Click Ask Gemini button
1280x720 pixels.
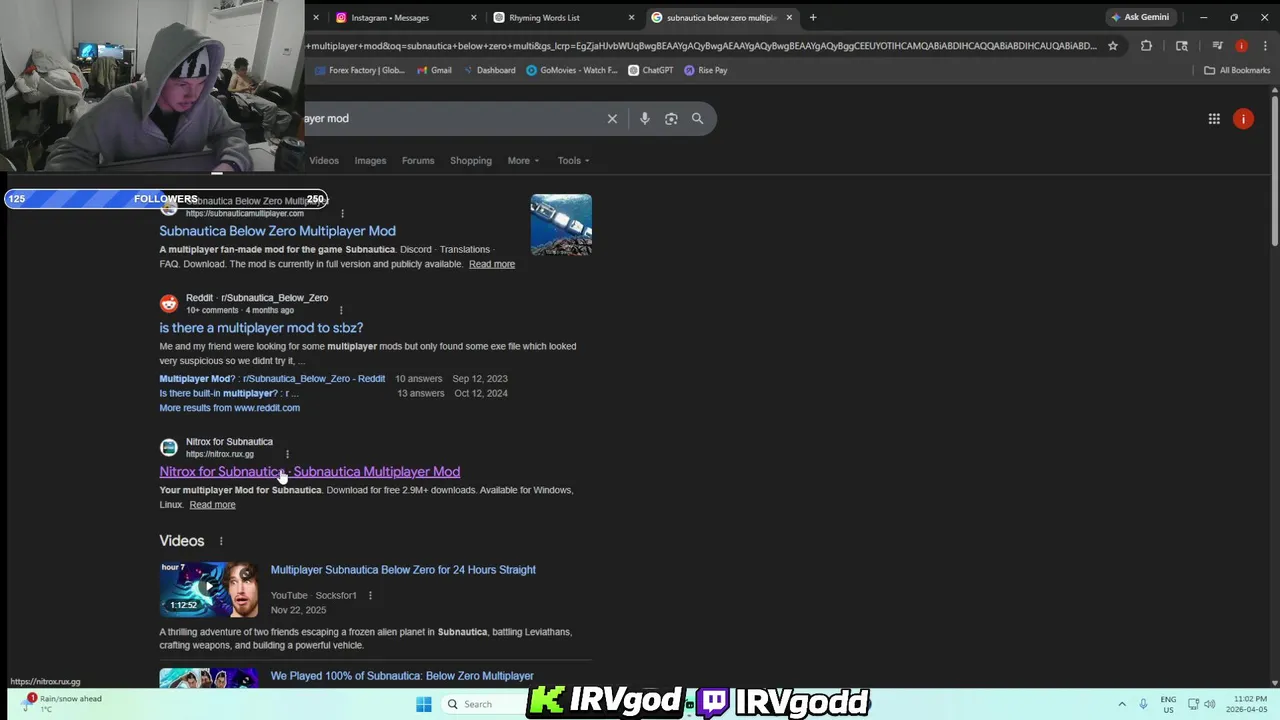click(1140, 17)
